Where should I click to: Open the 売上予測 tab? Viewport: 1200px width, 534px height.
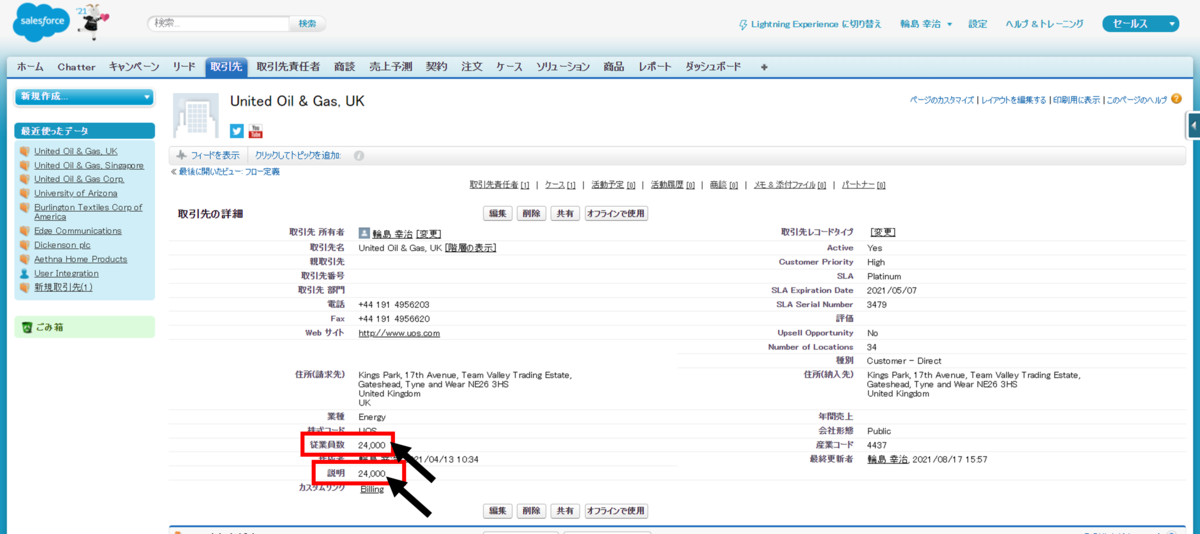(391, 67)
